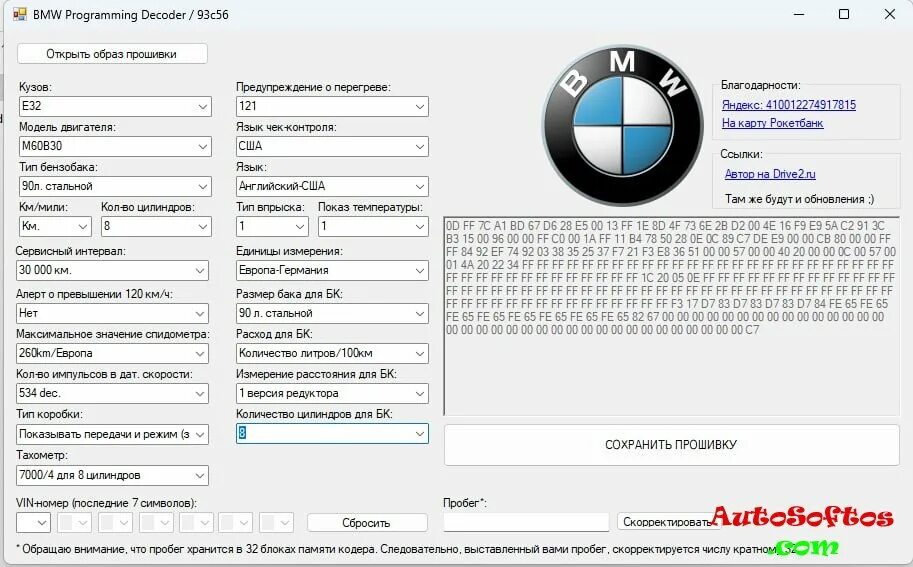Screen dimensions: 913x567
Task: Click the Пробег input field
Action: 526,522
